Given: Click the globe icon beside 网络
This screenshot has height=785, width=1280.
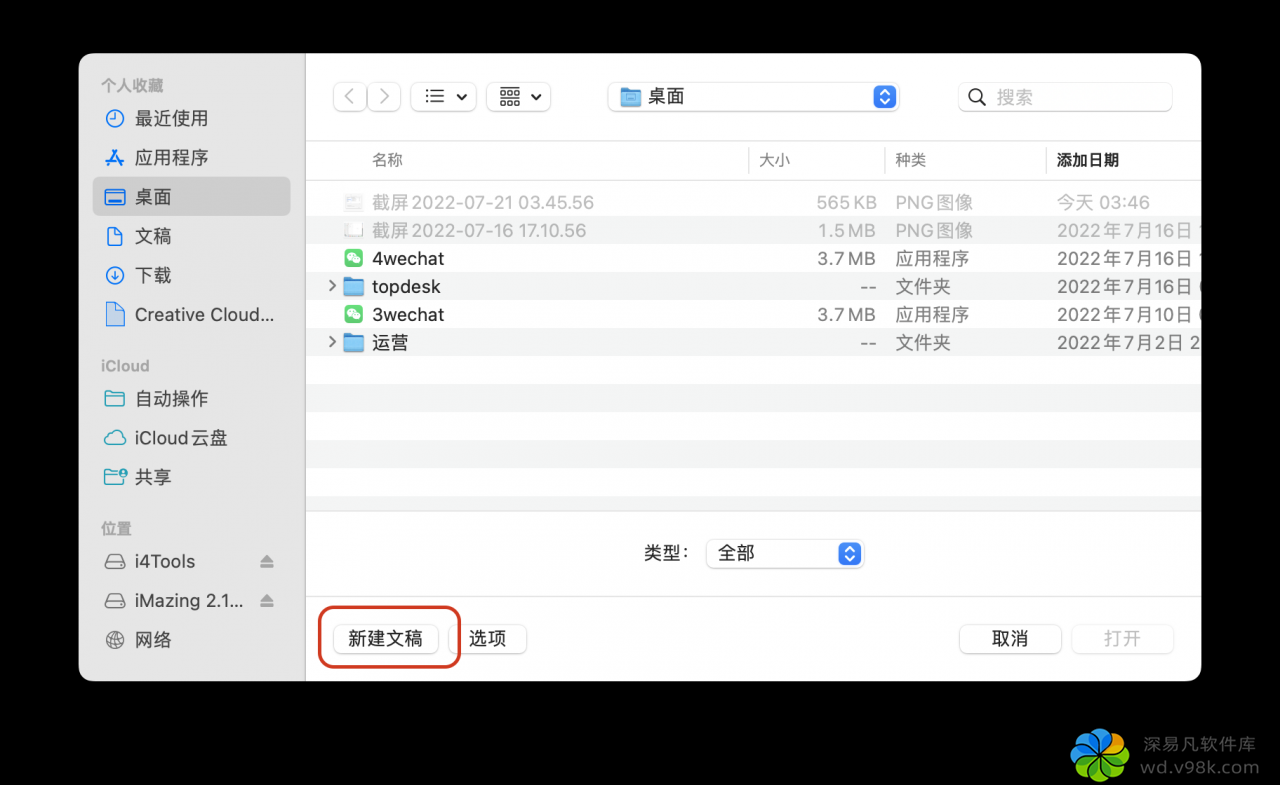Looking at the screenshot, I should (x=115, y=640).
